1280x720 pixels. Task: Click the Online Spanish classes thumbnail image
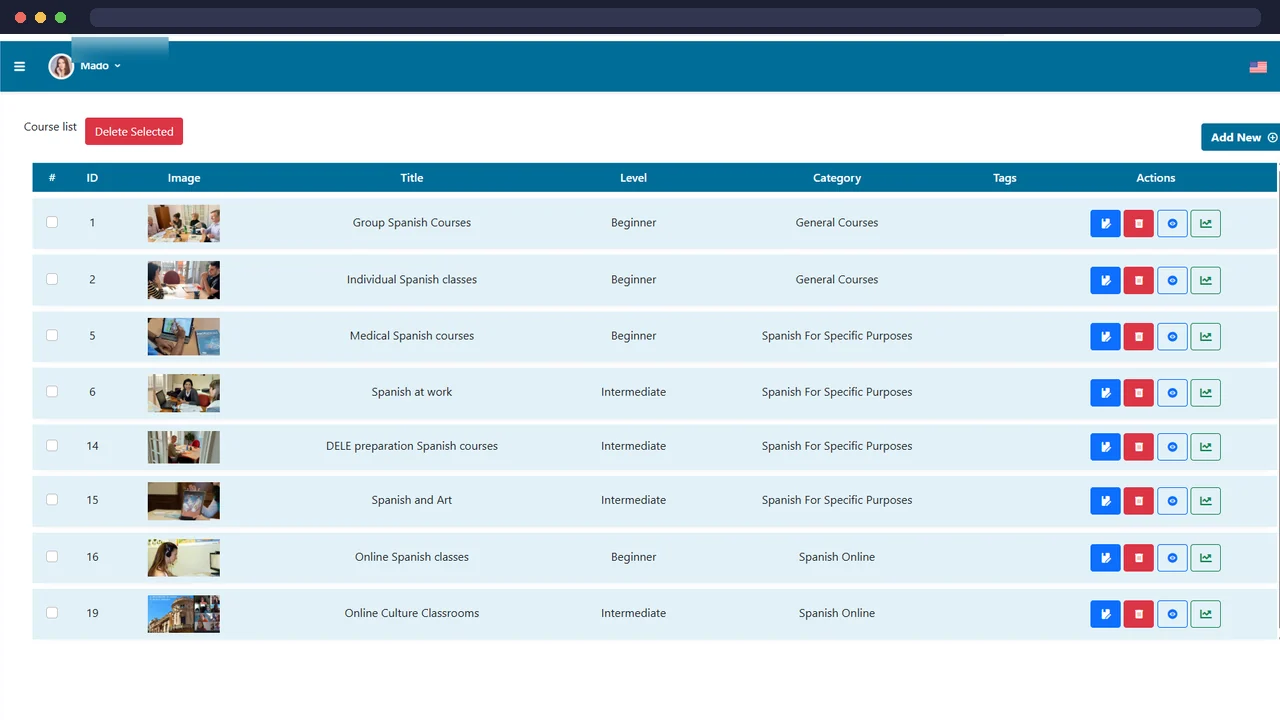[184, 557]
